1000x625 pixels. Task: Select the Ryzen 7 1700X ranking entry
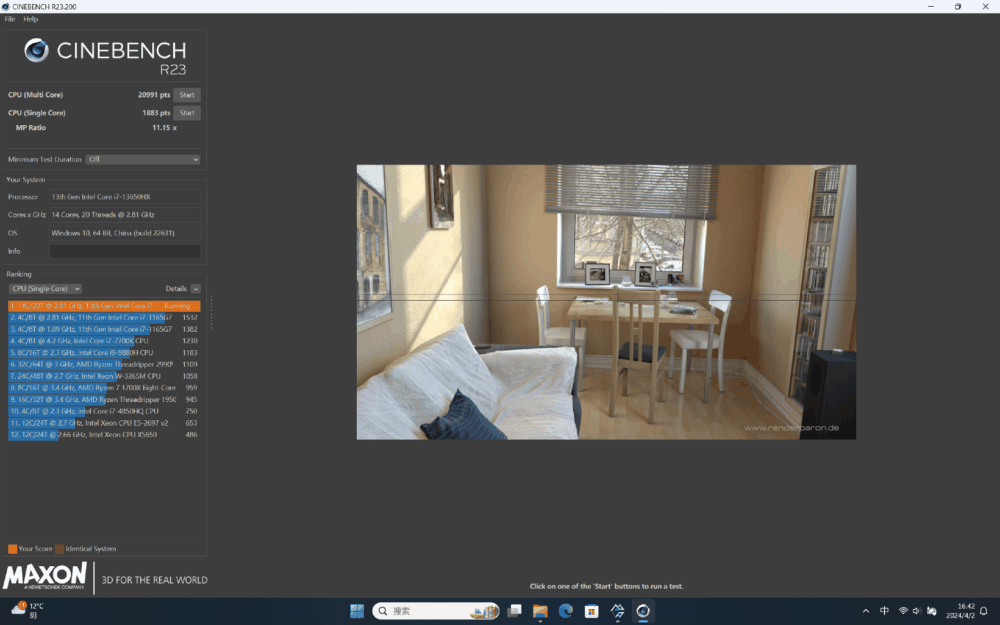[100, 387]
